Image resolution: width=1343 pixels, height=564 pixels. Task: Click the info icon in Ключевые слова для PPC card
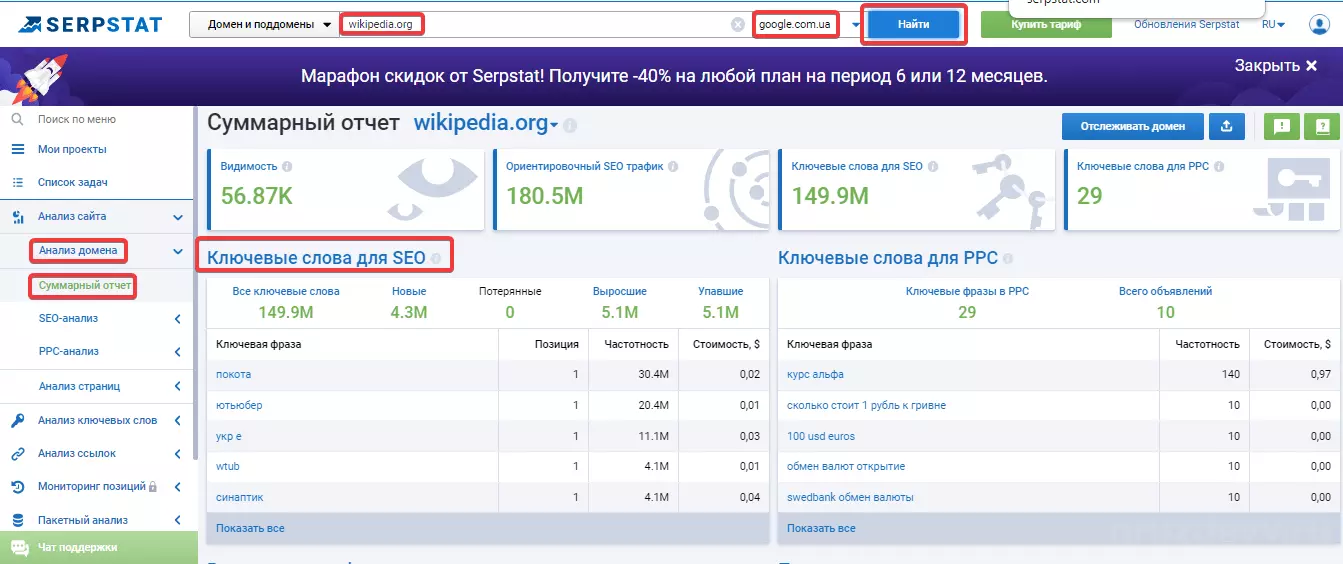1218,167
